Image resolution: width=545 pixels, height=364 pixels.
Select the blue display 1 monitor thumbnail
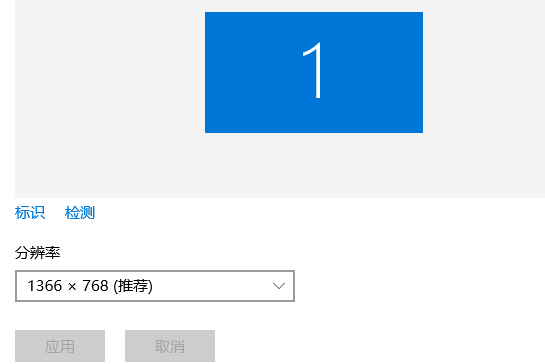click(x=314, y=72)
